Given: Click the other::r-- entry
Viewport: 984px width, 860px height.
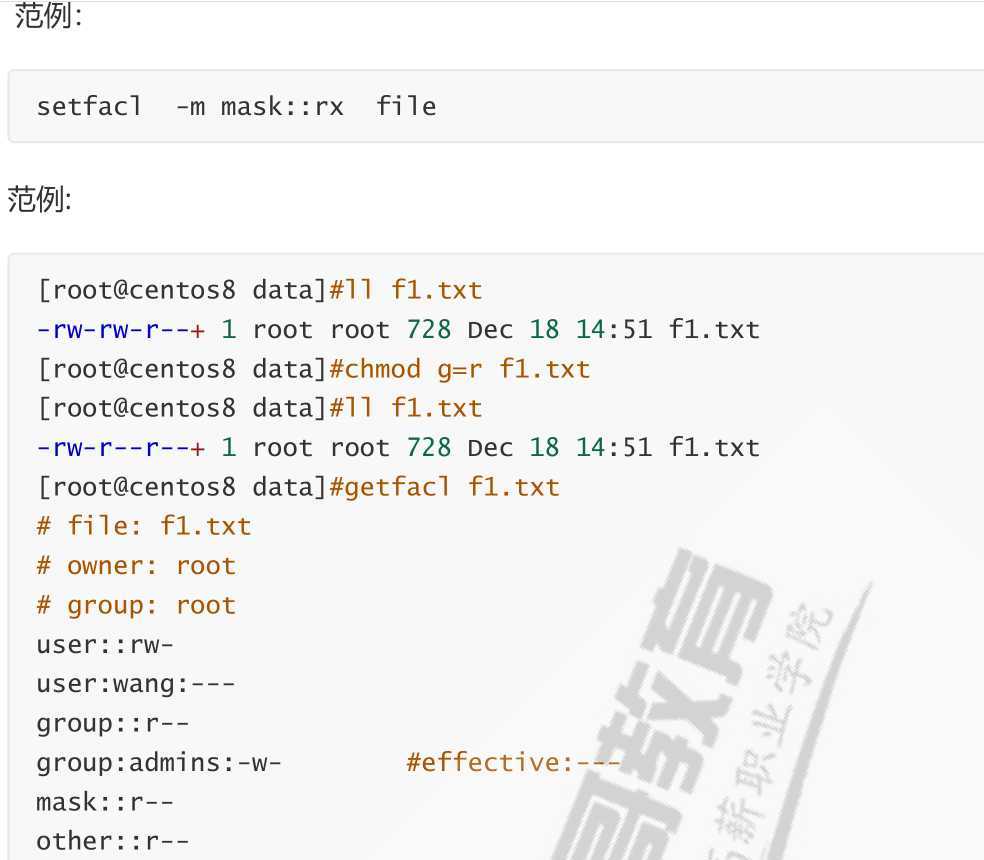Looking at the screenshot, I should (x=113, y=841).
